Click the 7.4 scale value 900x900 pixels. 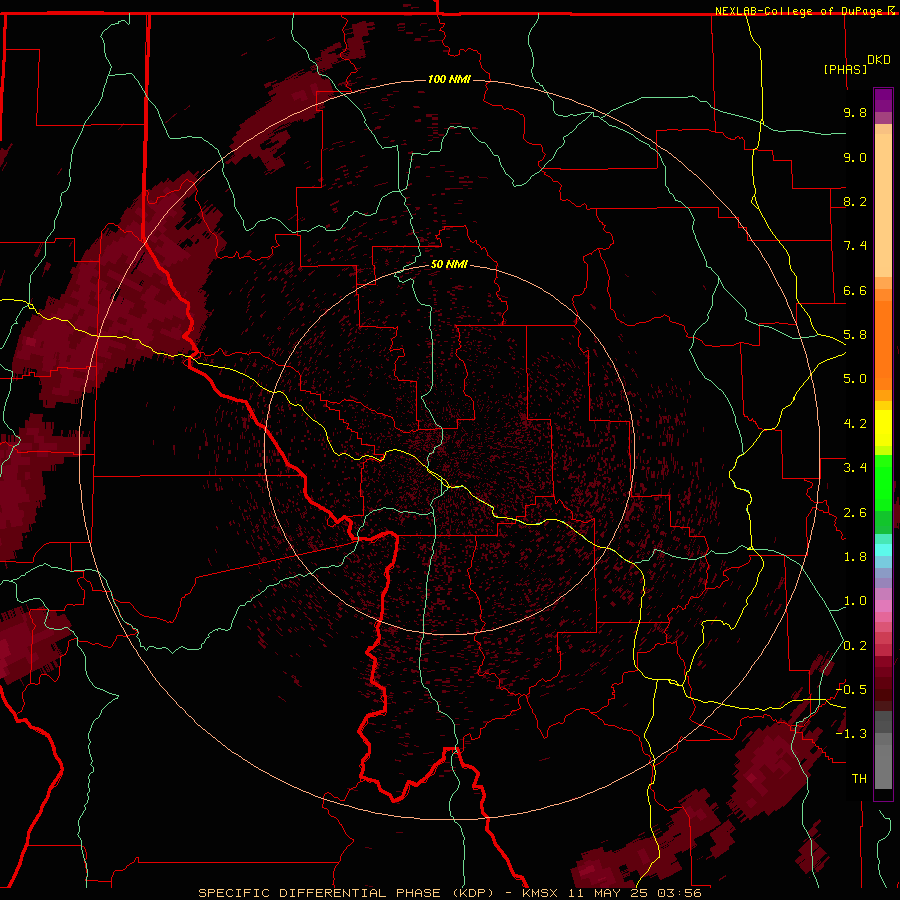(855, 246)
